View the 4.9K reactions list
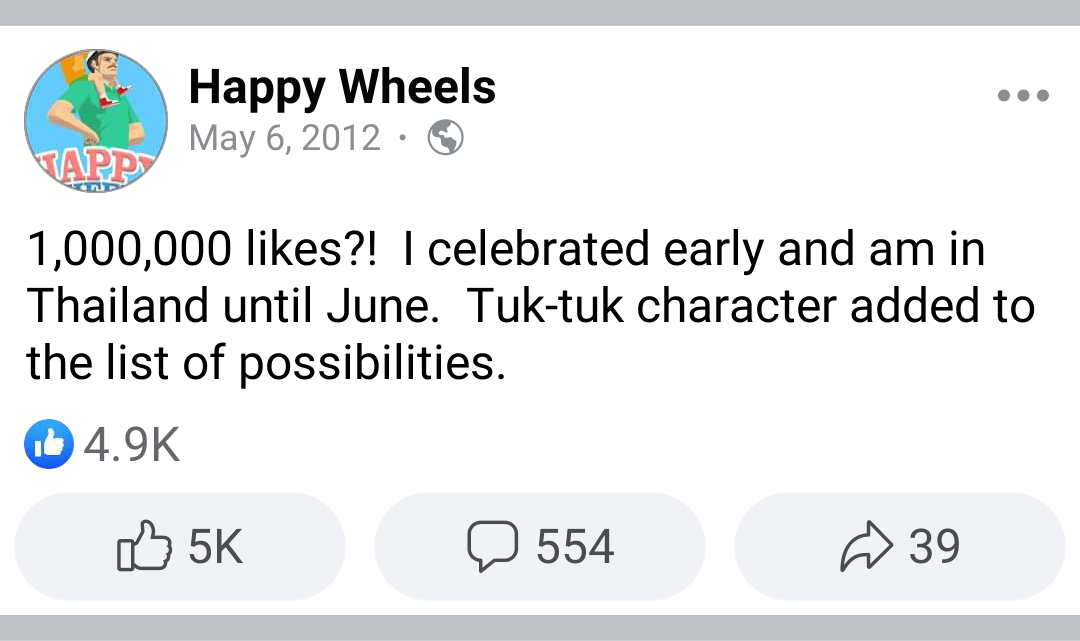This screenshot has height=641, width=1080. (132, 445)
